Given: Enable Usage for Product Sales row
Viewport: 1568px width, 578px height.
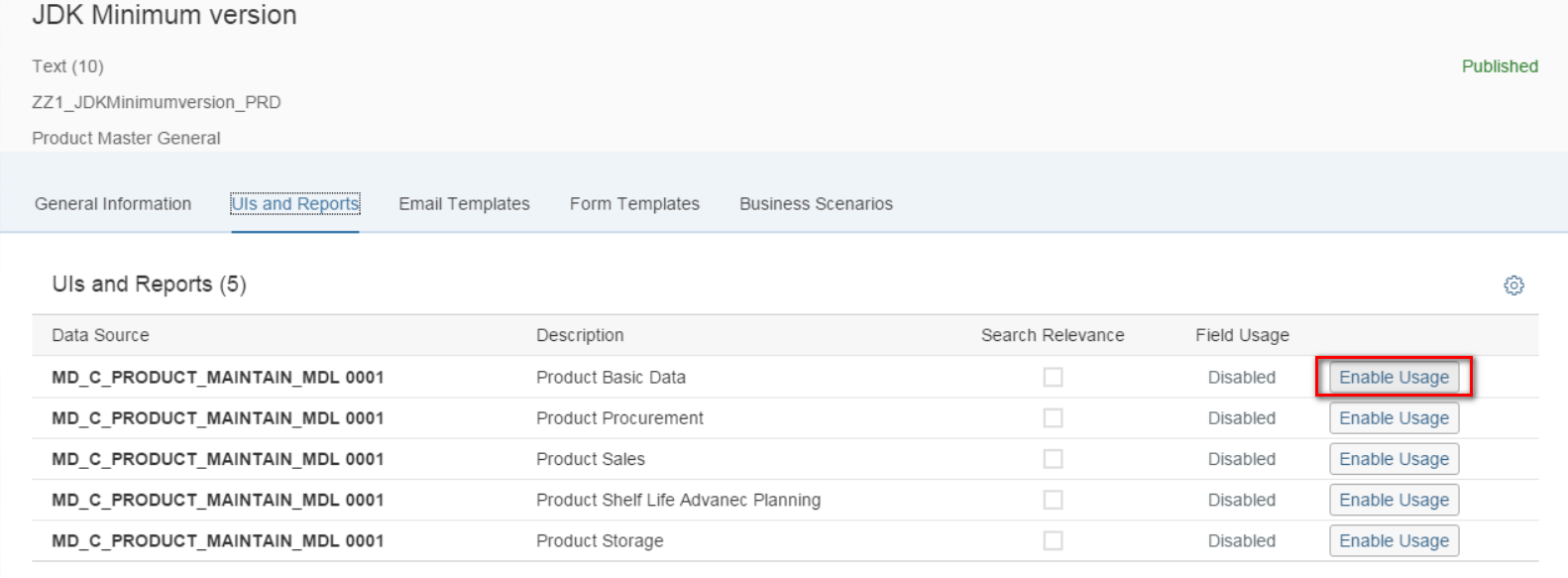Looking at the screenshot, I should click(1394, 459).
